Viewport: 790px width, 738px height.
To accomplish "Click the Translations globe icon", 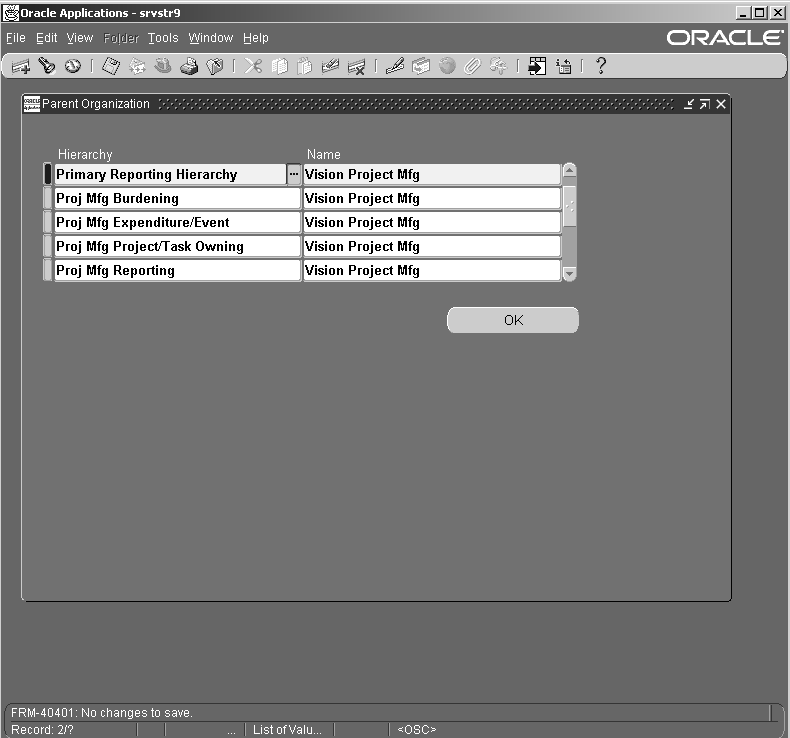I will pos(447,66).
